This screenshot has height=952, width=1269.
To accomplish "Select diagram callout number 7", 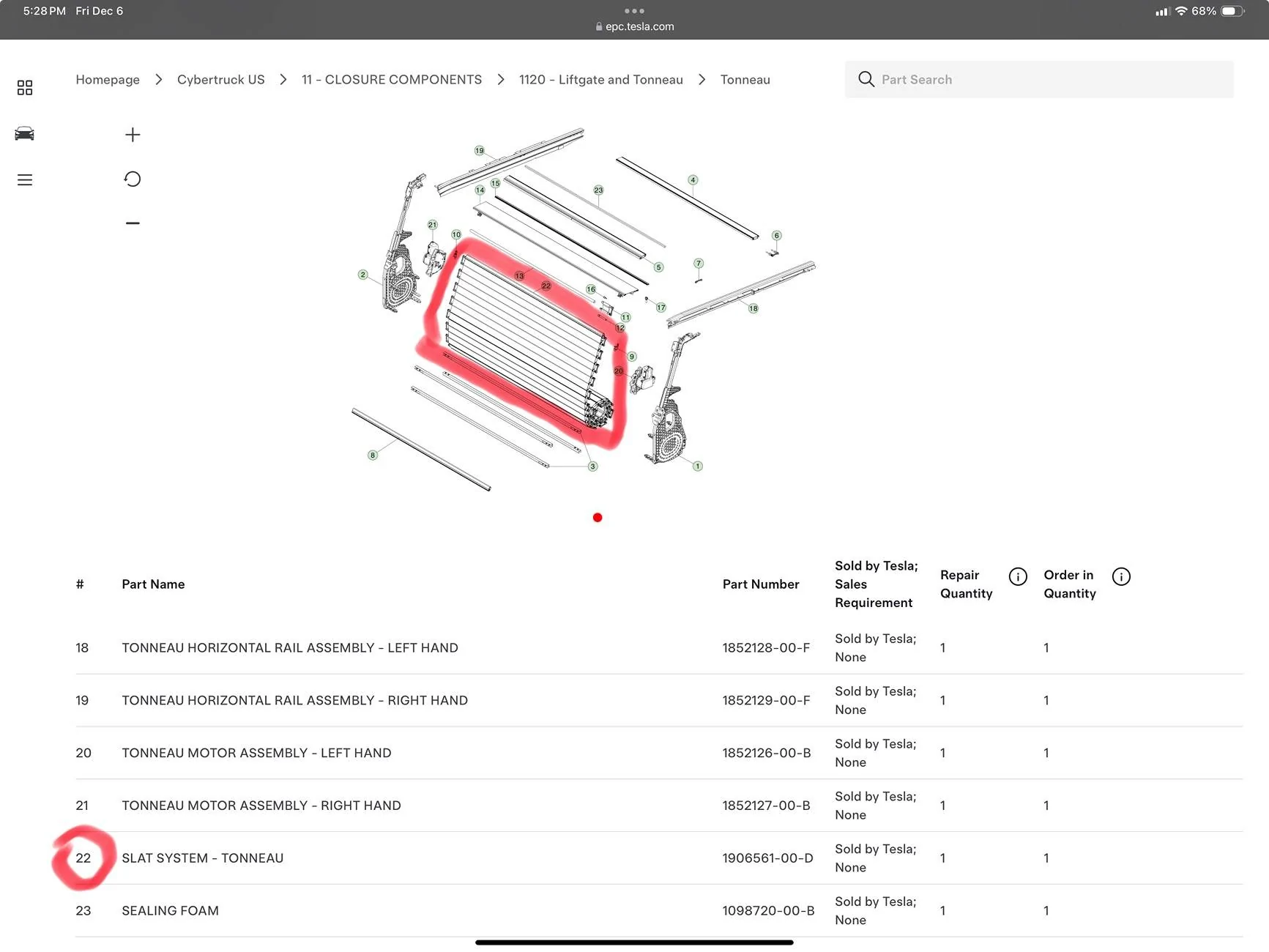I will point(699,264).
